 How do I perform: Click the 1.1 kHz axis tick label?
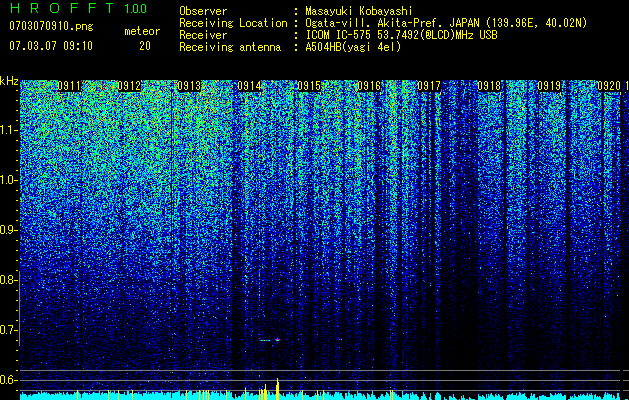point(8,130)
